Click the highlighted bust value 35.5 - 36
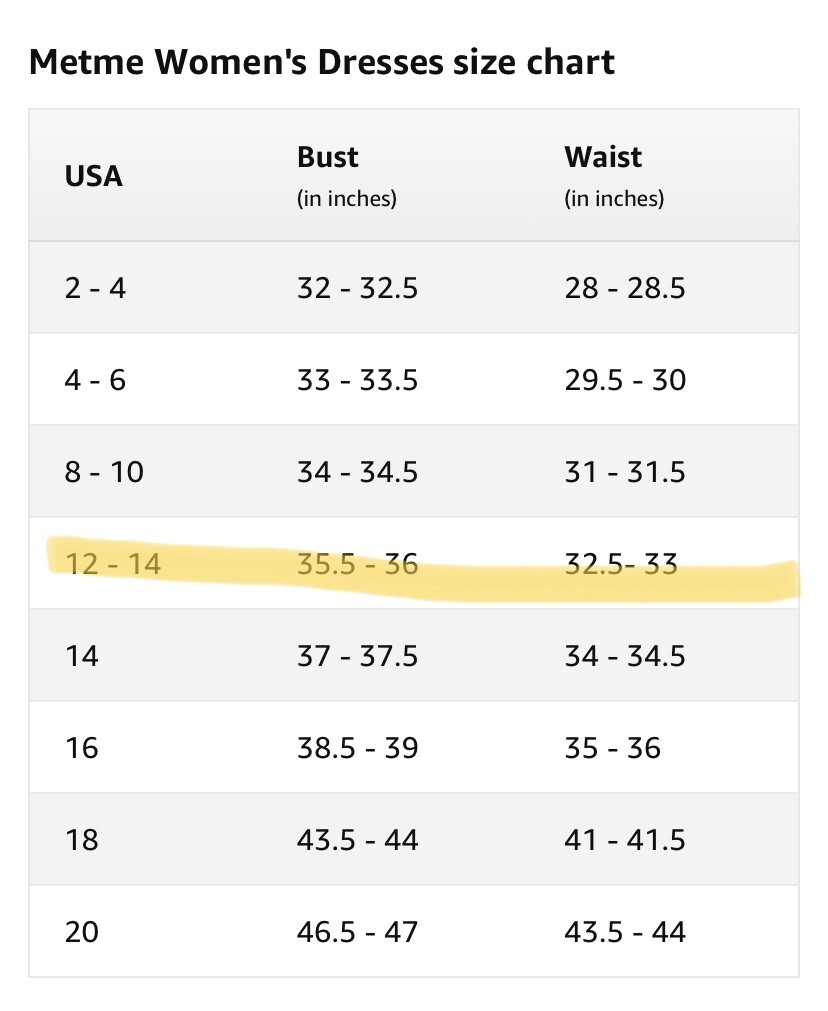 coord(357,564)
